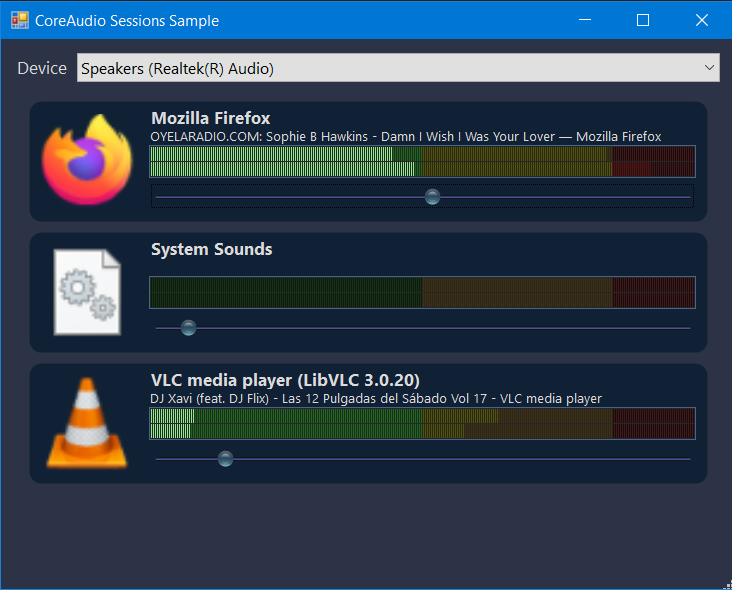The image size is (732, 590).
Task: Click the VLC media player volume slider thumb
Action: 225,459
